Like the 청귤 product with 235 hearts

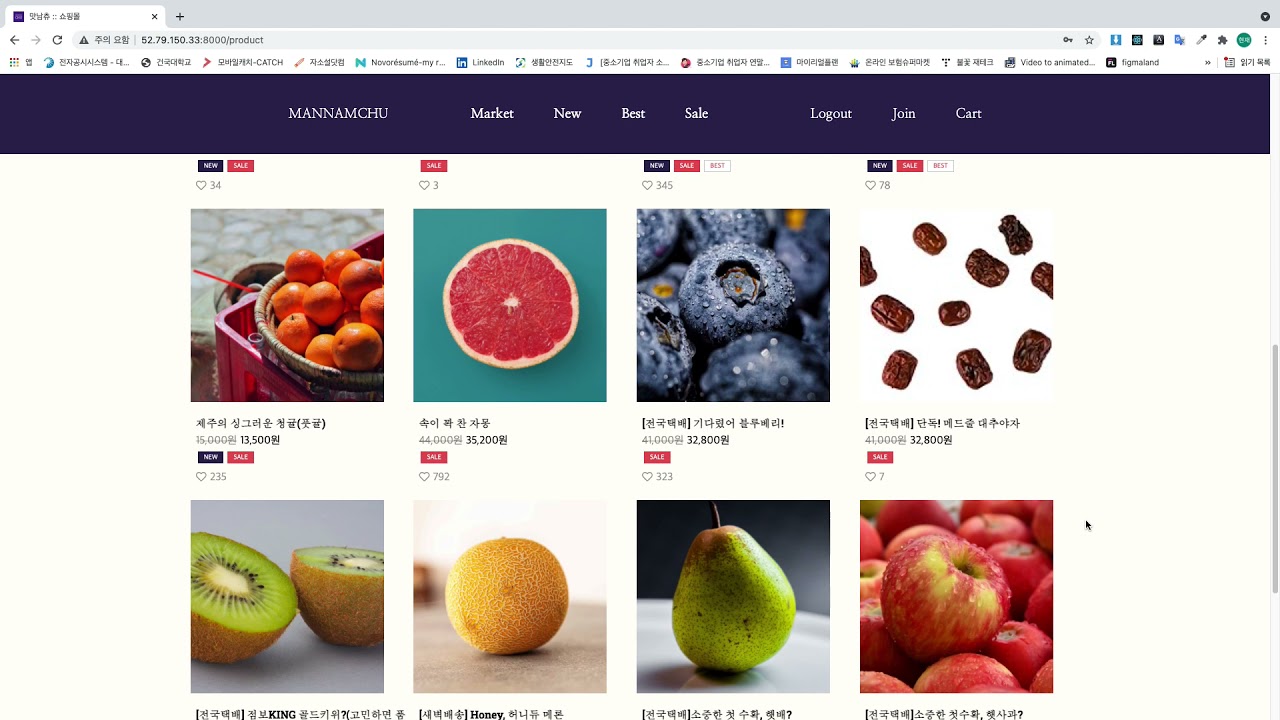point(201,477)
